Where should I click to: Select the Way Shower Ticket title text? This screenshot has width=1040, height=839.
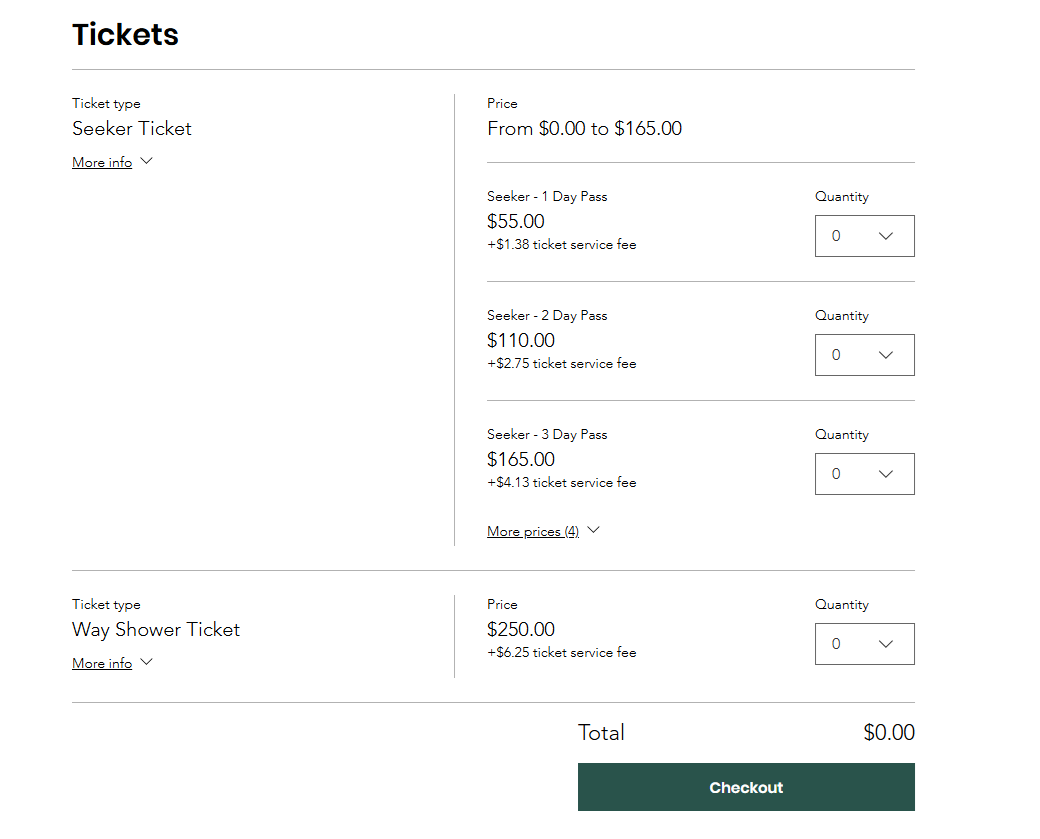tap(156, 629)
